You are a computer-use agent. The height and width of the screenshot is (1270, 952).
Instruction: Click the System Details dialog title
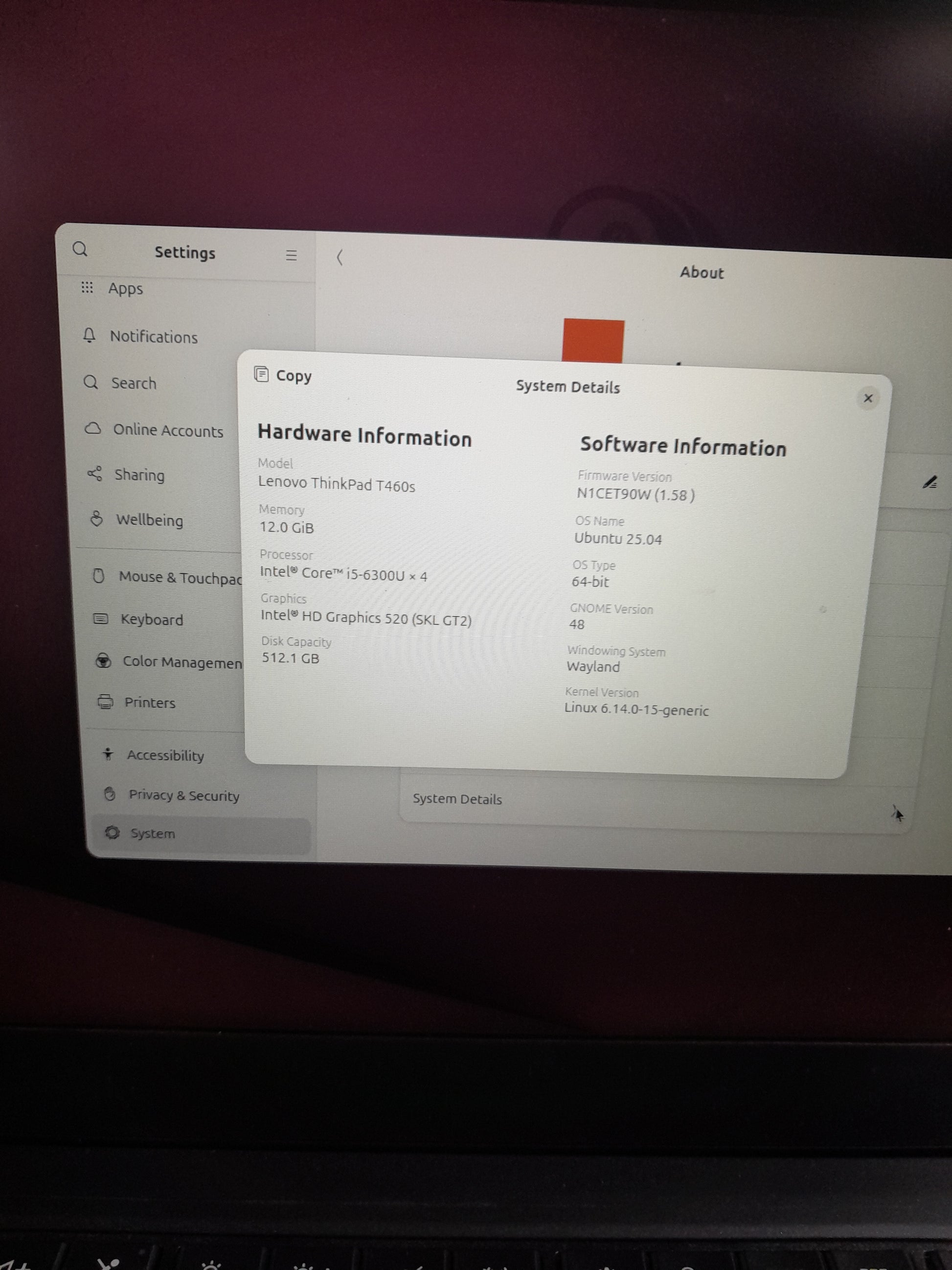click(x=568, y=387)
